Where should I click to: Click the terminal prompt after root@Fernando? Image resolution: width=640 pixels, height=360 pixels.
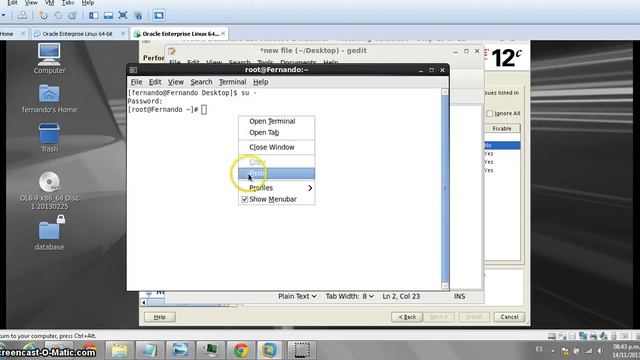pyautogui.click(x=204, y=110)
